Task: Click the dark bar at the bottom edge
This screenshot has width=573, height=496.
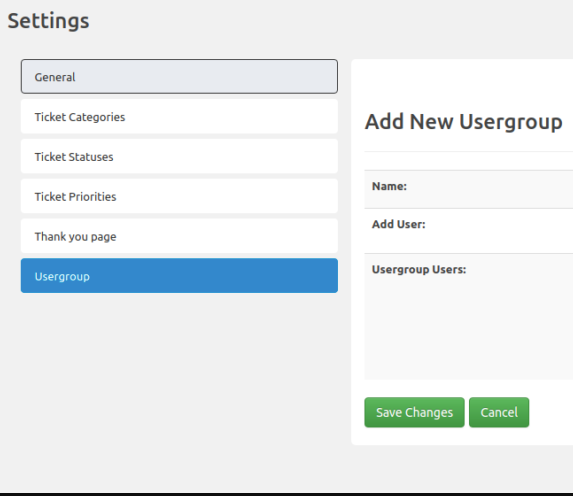Action: click(286, 494)
